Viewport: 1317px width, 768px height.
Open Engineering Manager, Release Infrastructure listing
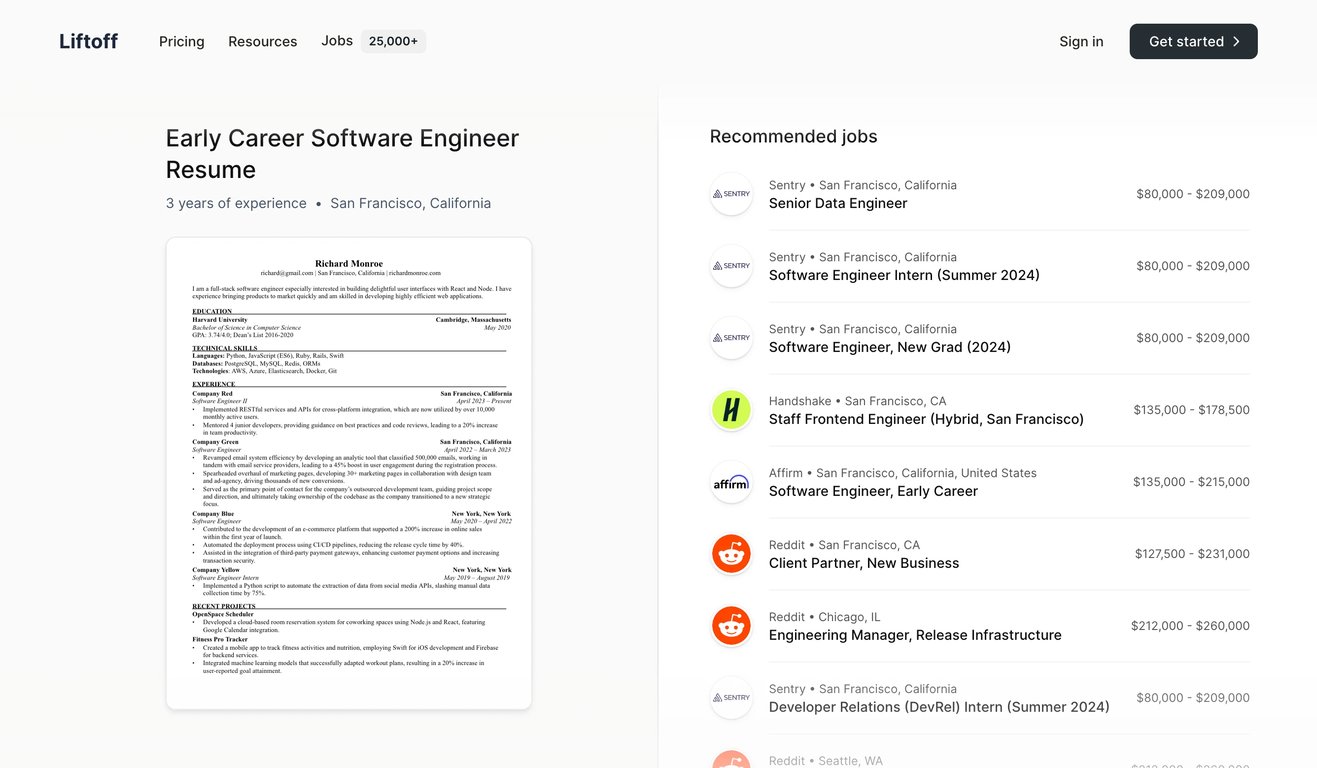(x=915, y=635)
